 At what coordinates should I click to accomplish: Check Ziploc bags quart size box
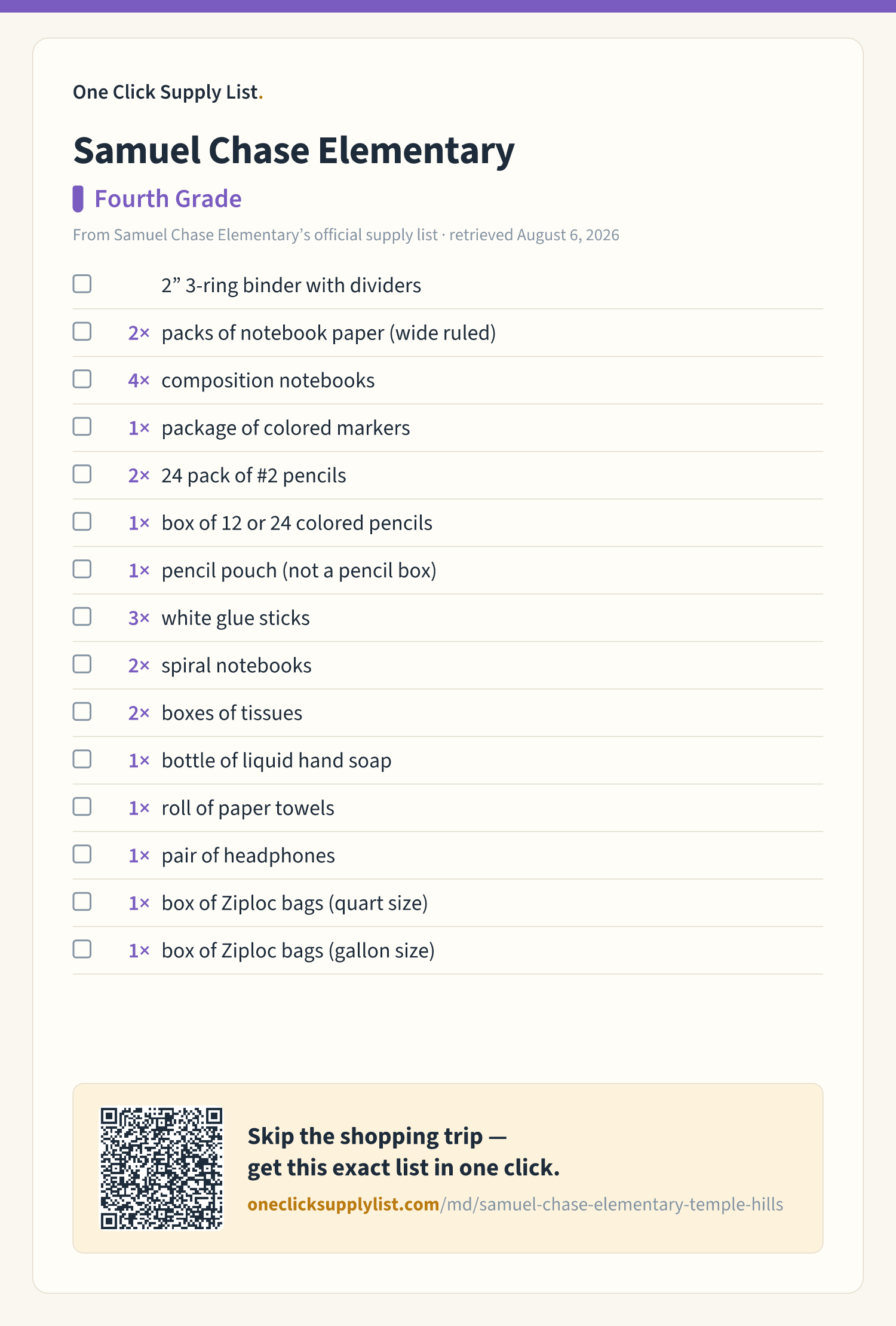click(x=82, y=902)
